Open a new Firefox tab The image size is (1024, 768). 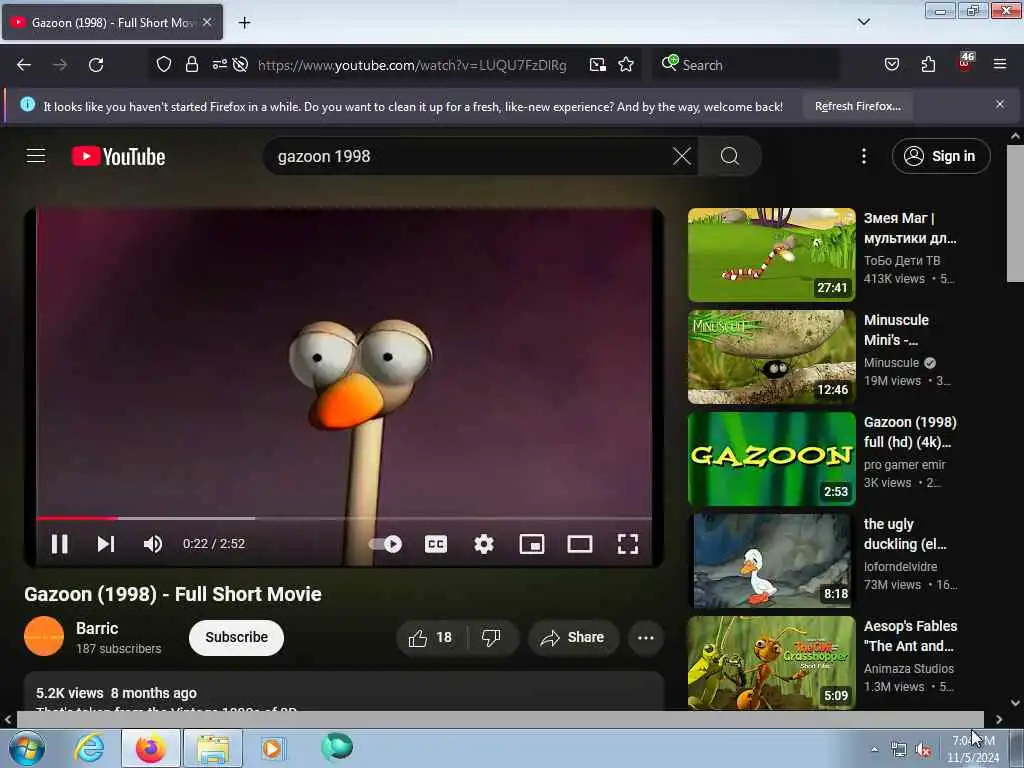[244, 23]
